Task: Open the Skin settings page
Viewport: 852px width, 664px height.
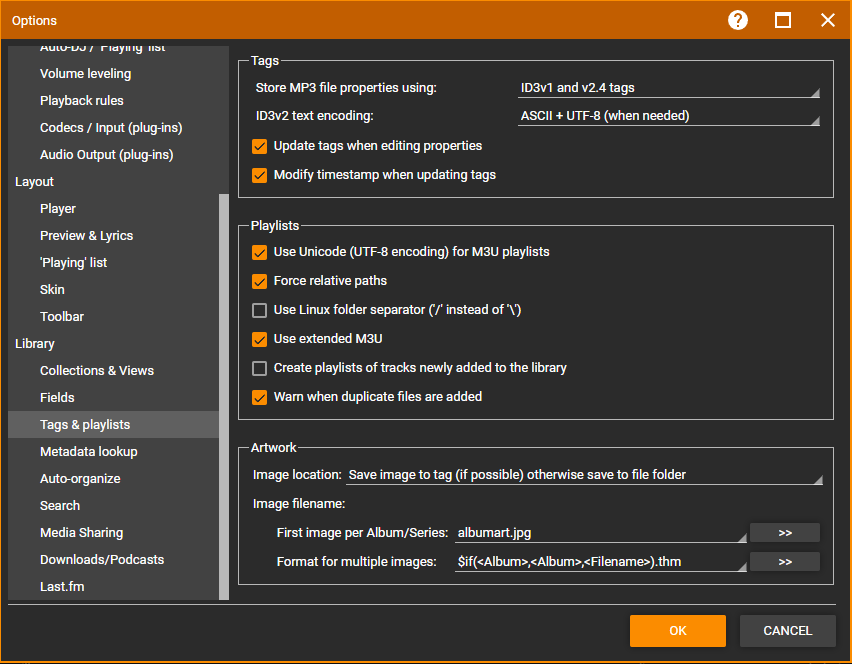Action: pyautogui.click(x=113, y=290)
